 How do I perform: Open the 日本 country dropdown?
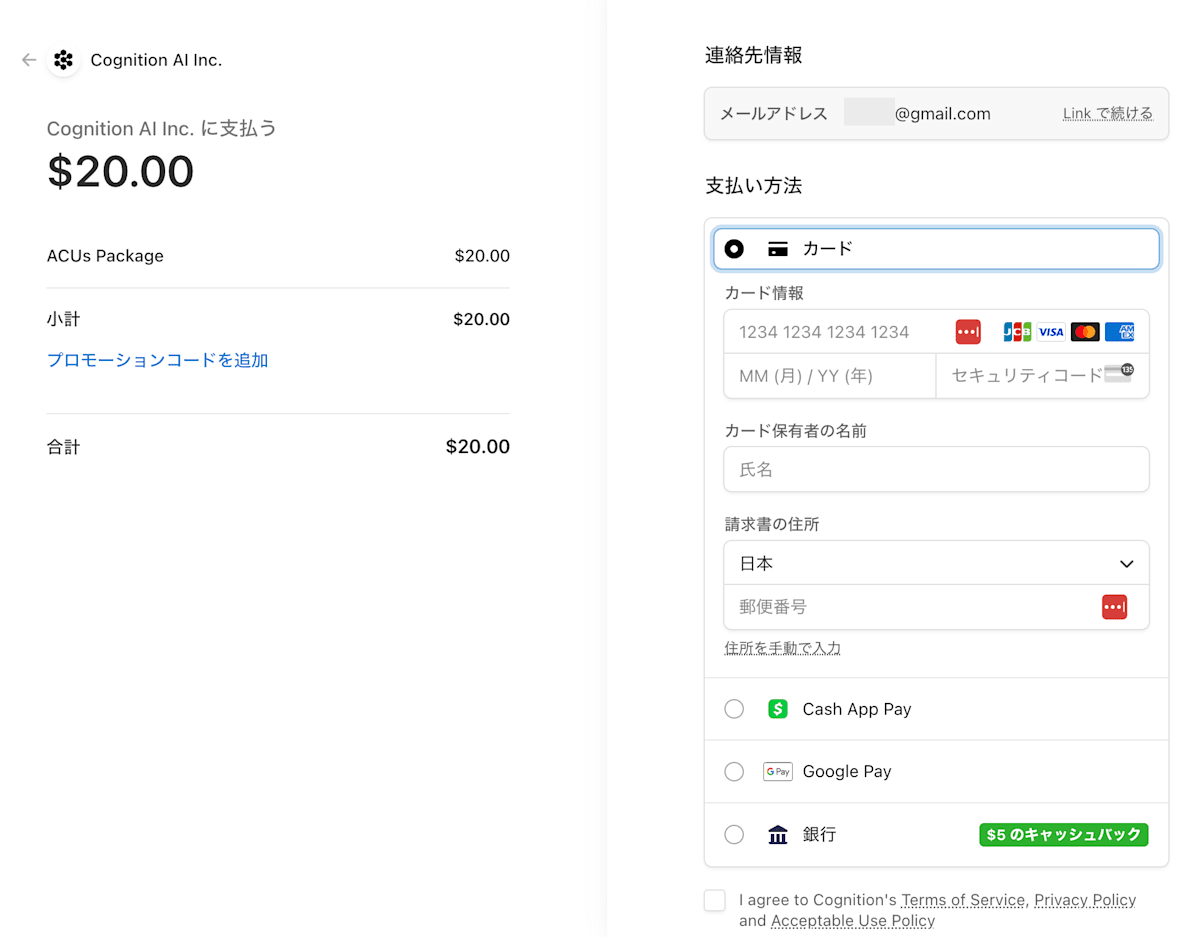pyautogui.click(x=936, y=563)
